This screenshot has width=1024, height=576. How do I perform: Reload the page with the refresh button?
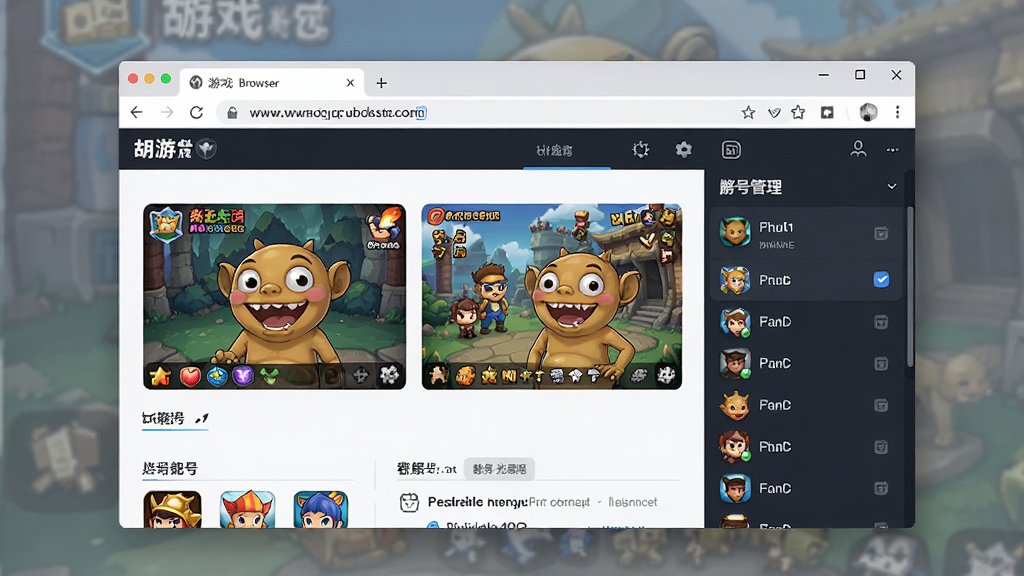tap(197, 112)
